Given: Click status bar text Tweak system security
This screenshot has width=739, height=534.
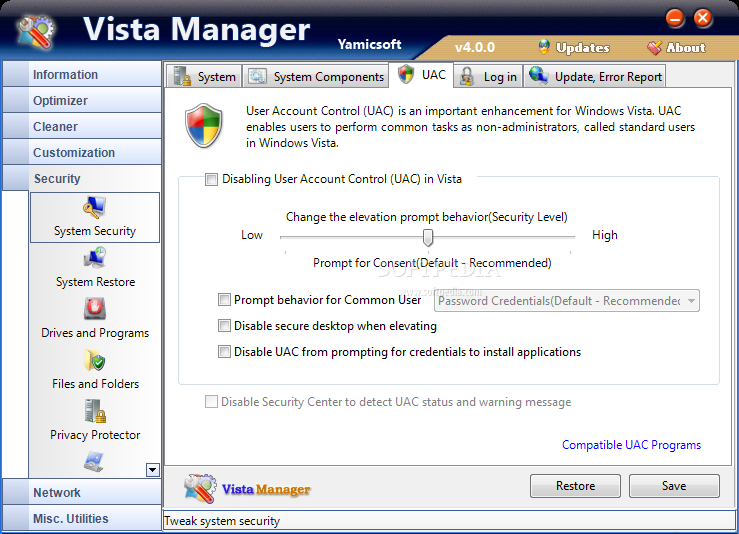Looking at the screenshot, I should (222, 521).
